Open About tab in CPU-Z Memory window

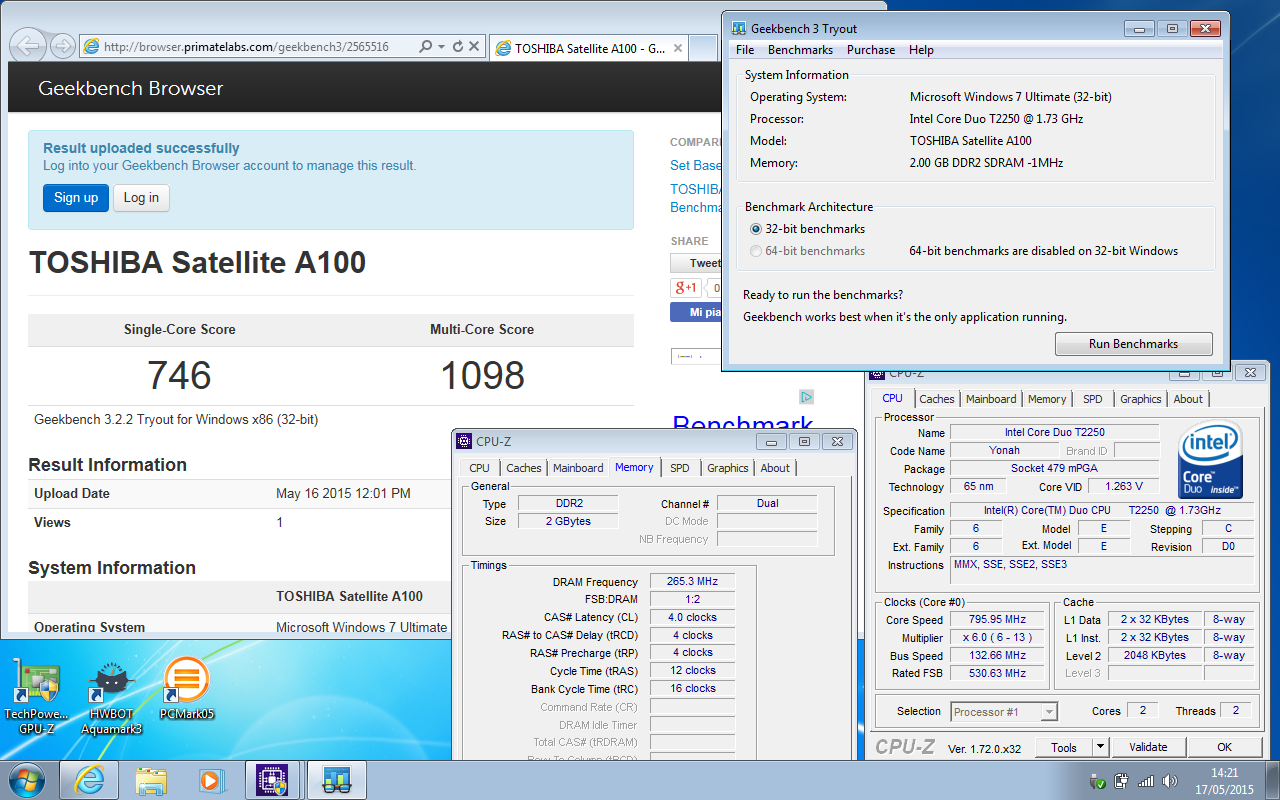click(775, 468)
